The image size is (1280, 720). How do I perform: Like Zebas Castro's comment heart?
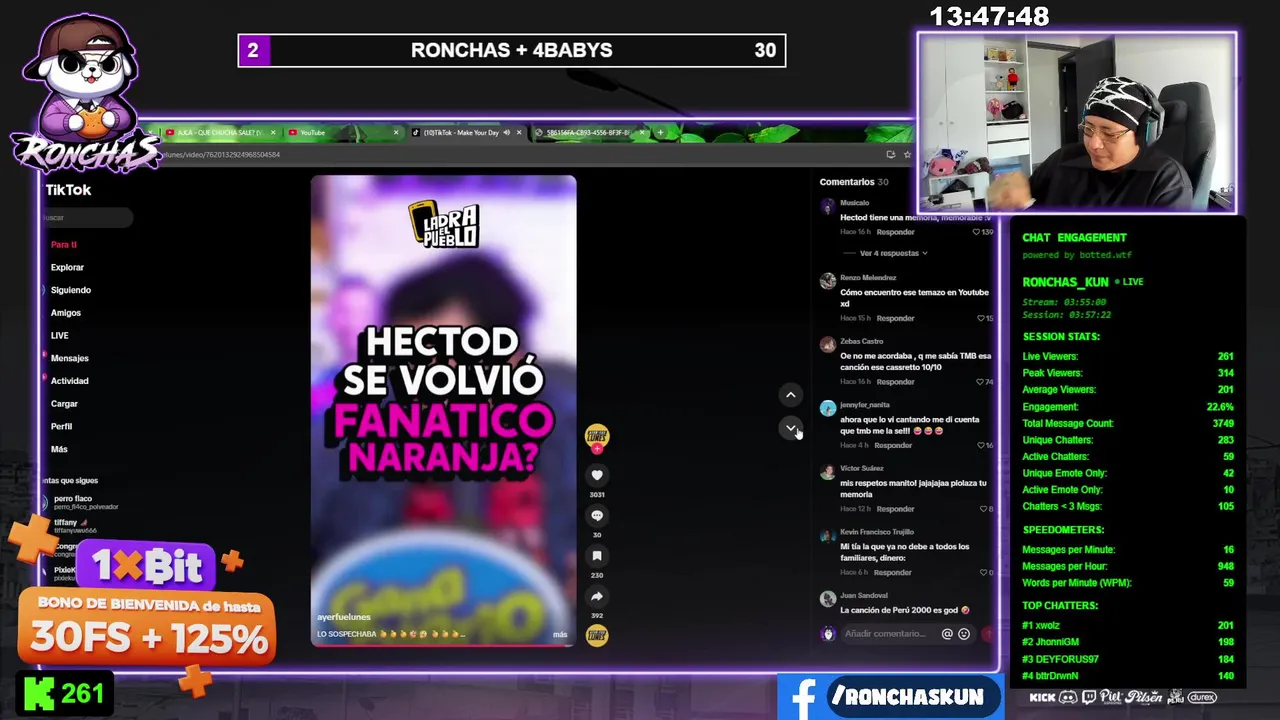point(981,382)
